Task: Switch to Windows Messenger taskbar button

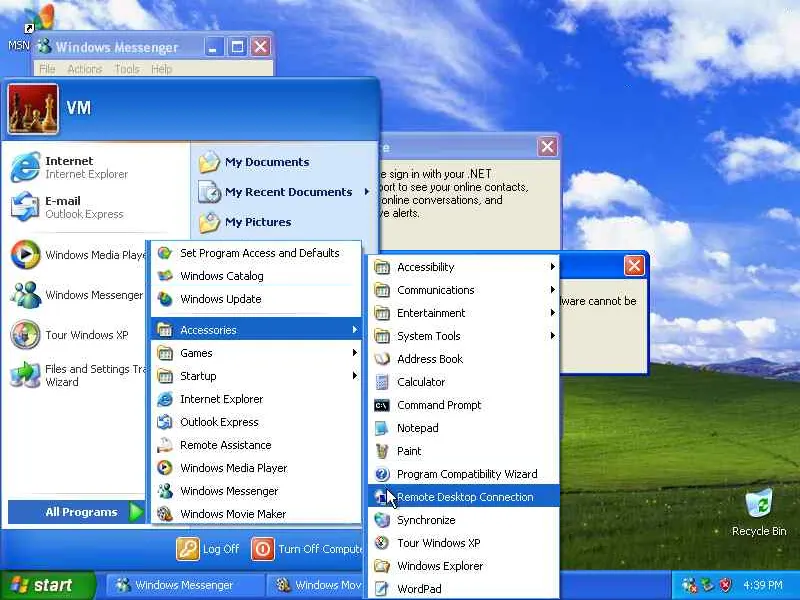Action: pos(185,585)
